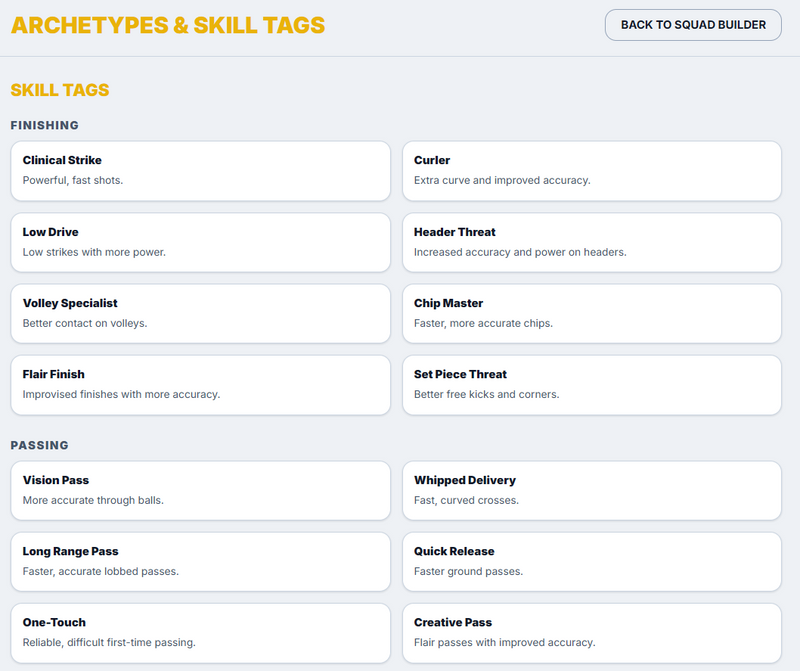
Task: Open the Curler skill tag card
Action: tap(592, 171)
